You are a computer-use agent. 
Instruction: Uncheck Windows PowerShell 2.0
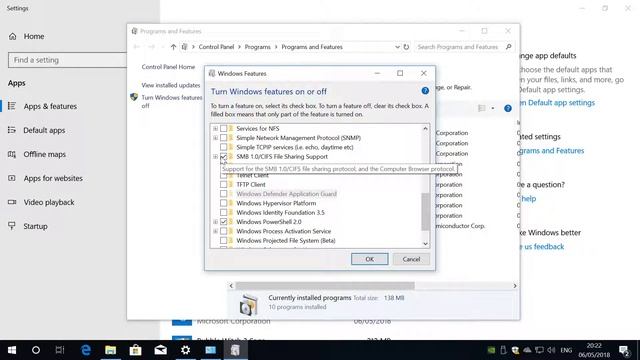point(223,222)
